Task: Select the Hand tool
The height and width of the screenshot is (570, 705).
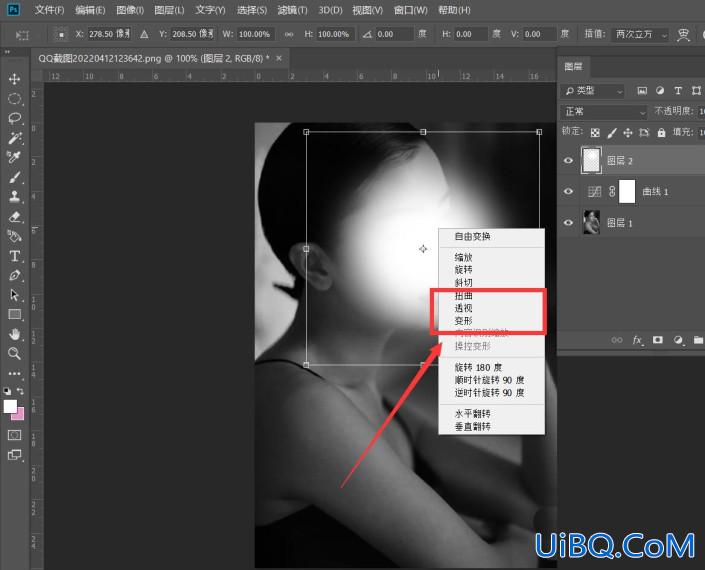Action: (14, 334)
